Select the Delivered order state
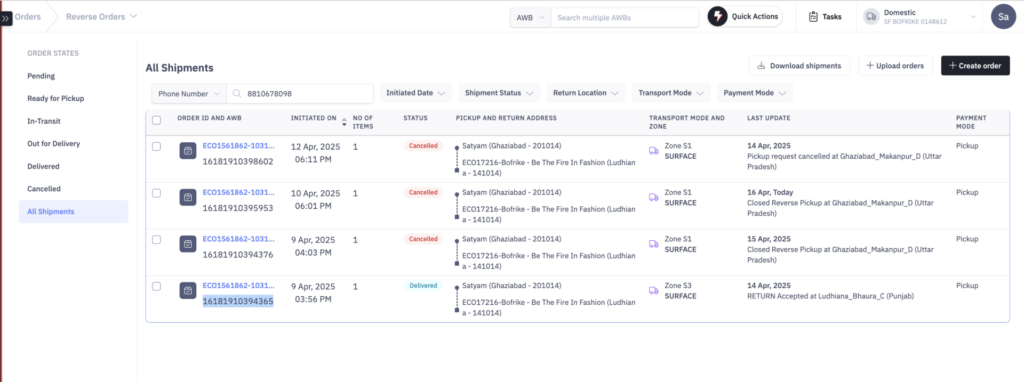Screen dimensions: 1024x382 (x=43, y=167)
